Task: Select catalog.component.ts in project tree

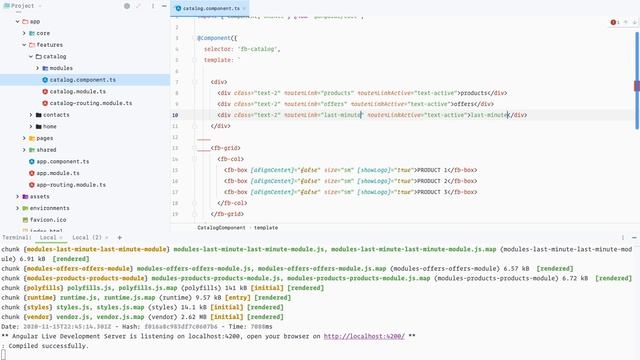Action: coord(83,80)
